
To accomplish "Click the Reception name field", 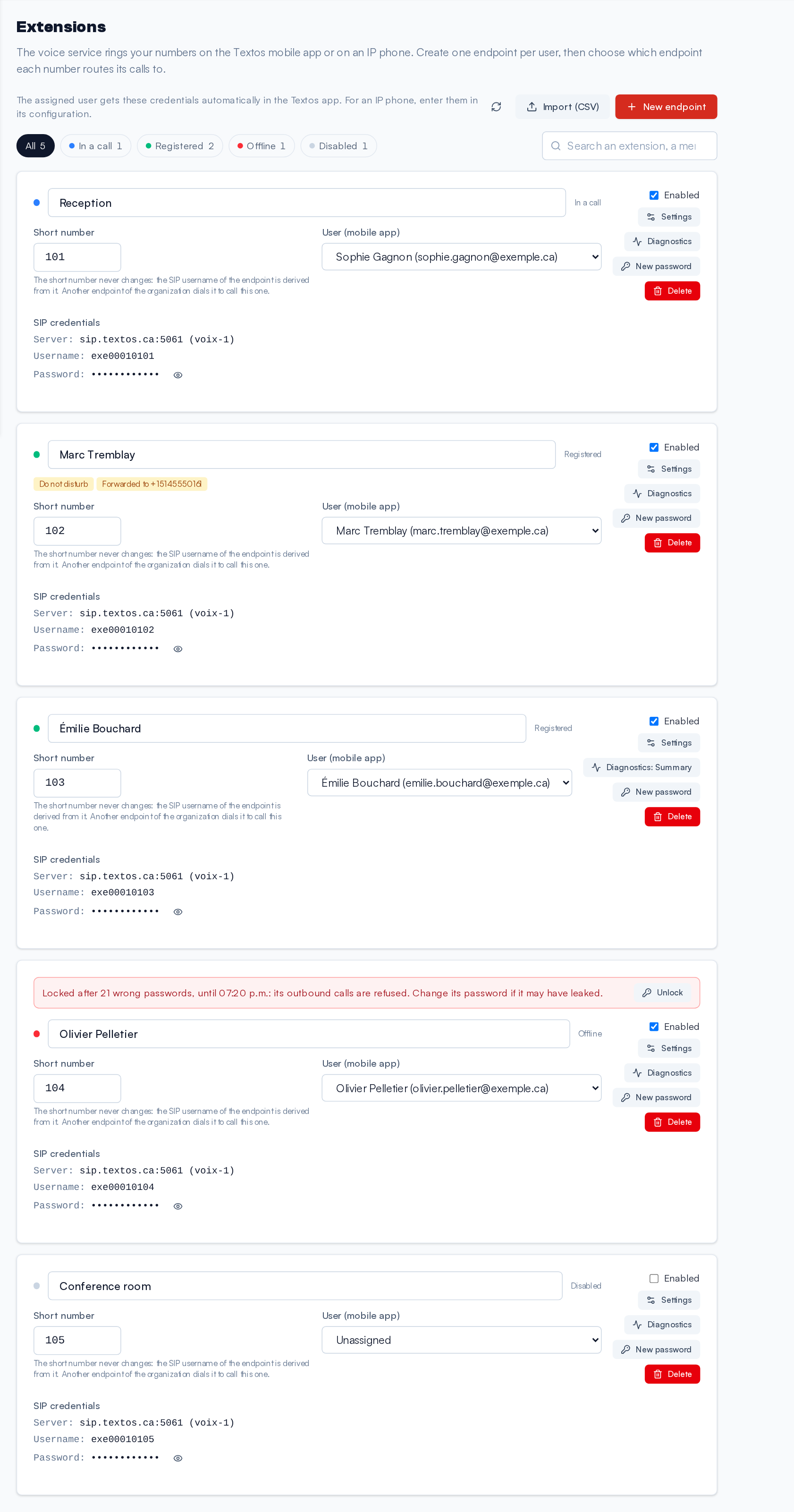I will pos(307,203).
